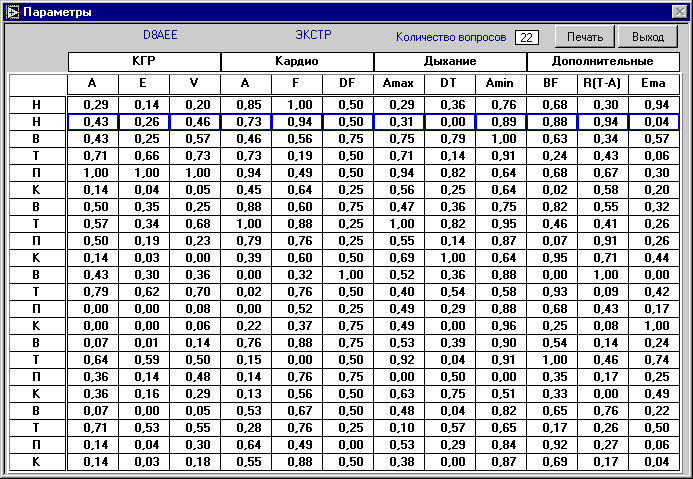Select the cell showing 0,44
The image size is (693, 479).
(654, 258)
